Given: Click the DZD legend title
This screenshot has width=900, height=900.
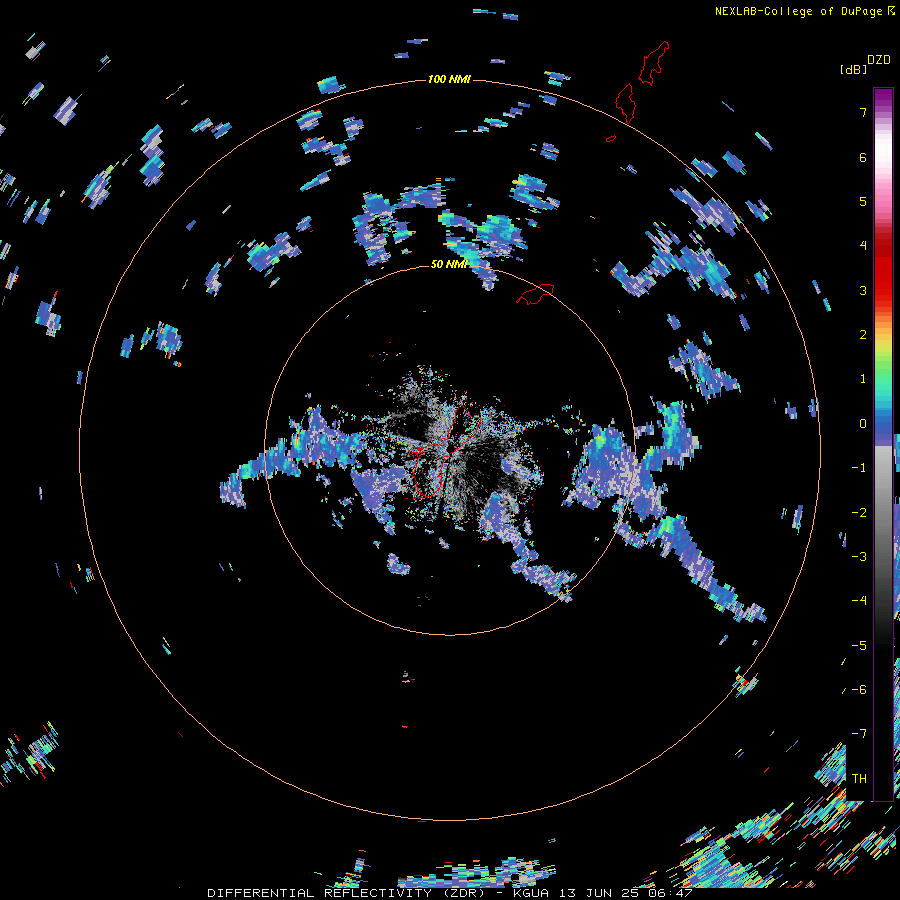Looking at the screenshot, I should pyautogui.click(x=879, y=60).
